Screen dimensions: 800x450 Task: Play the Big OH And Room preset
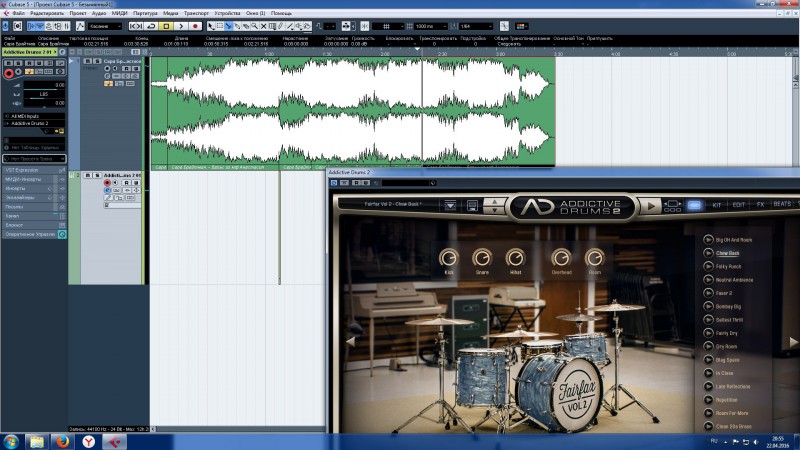[x=708, y=239]
